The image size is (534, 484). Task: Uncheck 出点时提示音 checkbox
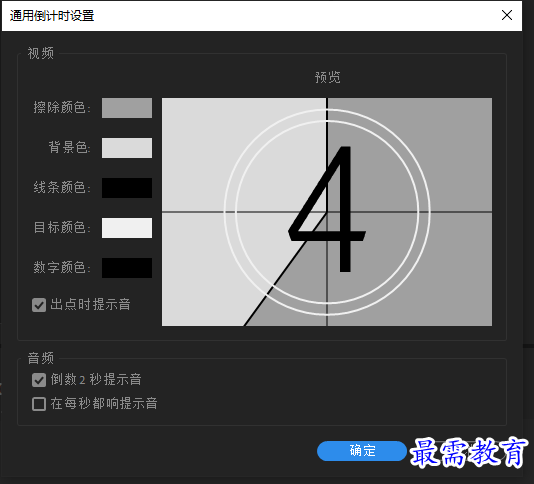pos(39,305)
